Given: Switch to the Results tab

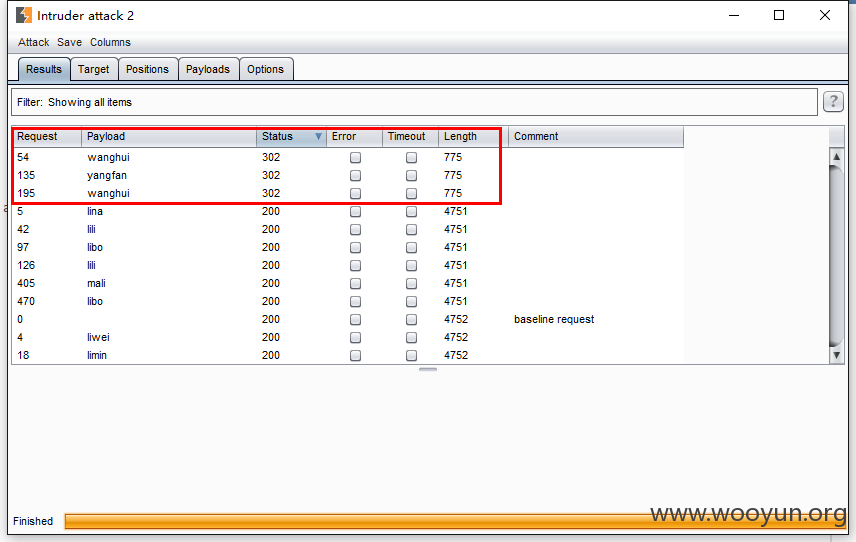Looking at the screenshot, I should [x=44, y=69].
